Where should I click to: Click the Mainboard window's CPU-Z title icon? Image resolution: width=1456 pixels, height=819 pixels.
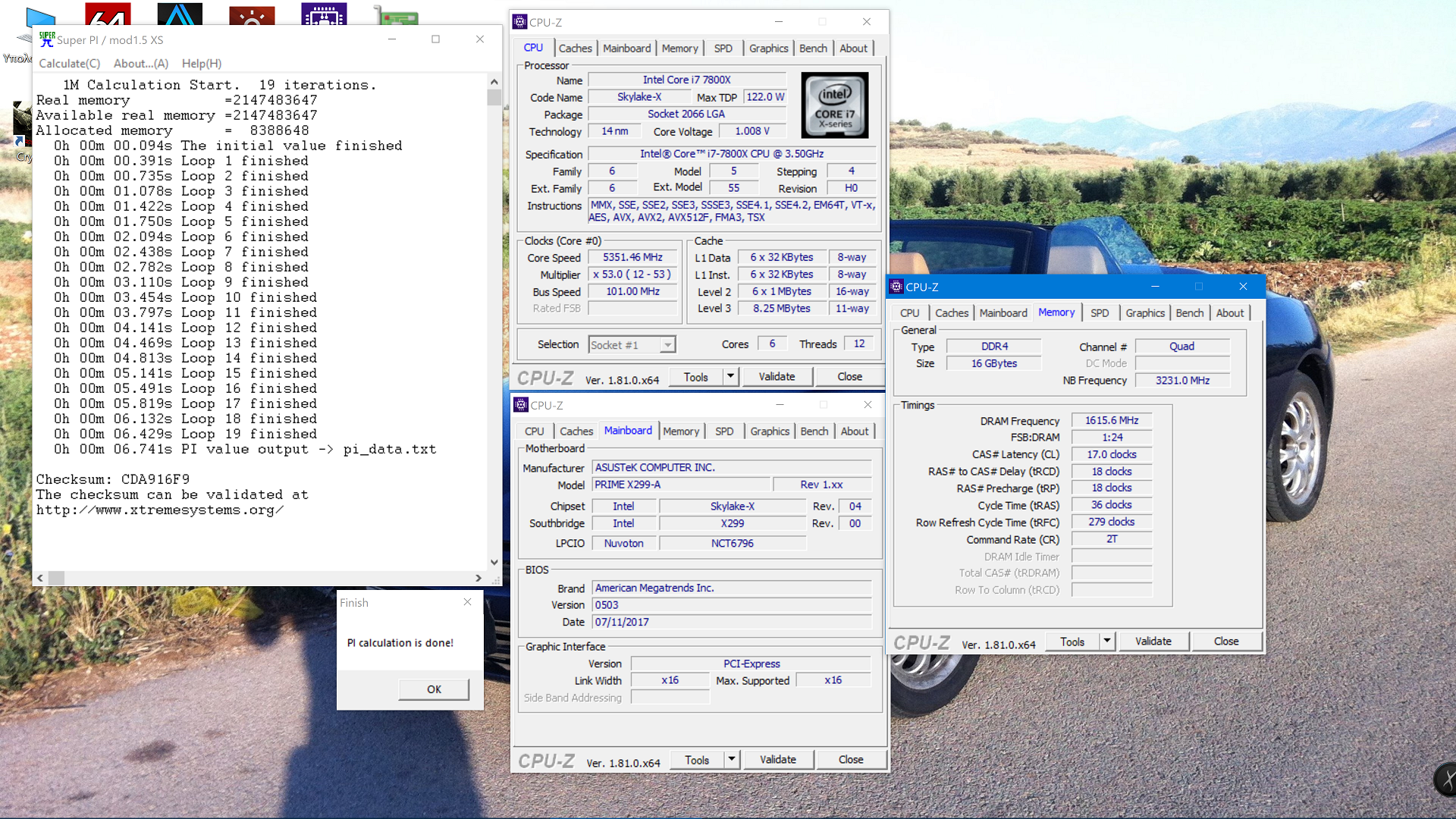point(521,405)
